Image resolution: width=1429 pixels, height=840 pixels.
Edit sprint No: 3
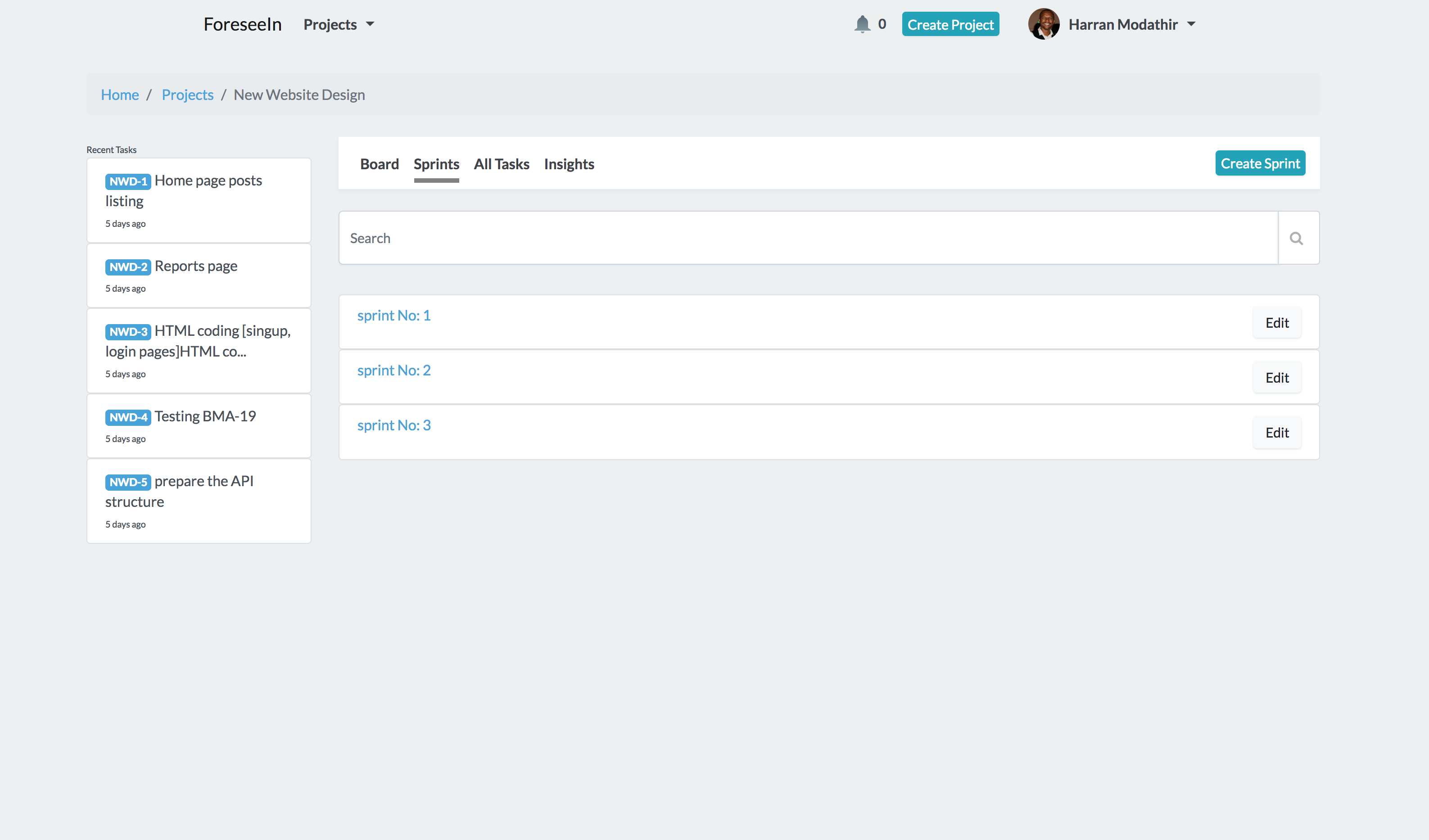coord(1276,433)
